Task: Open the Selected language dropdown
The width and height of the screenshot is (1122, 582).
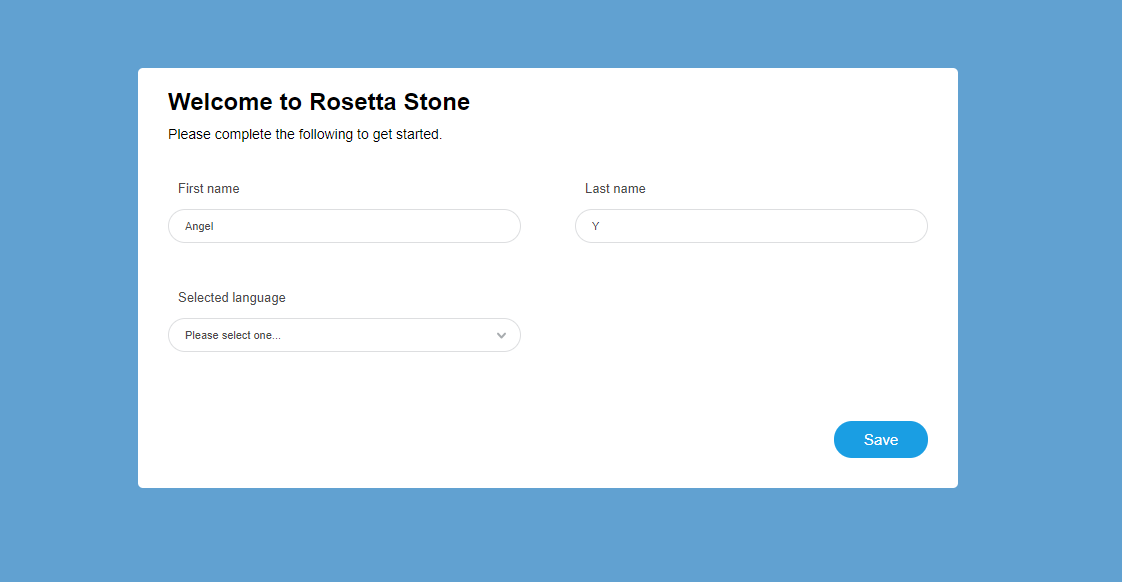Action: 344,335
